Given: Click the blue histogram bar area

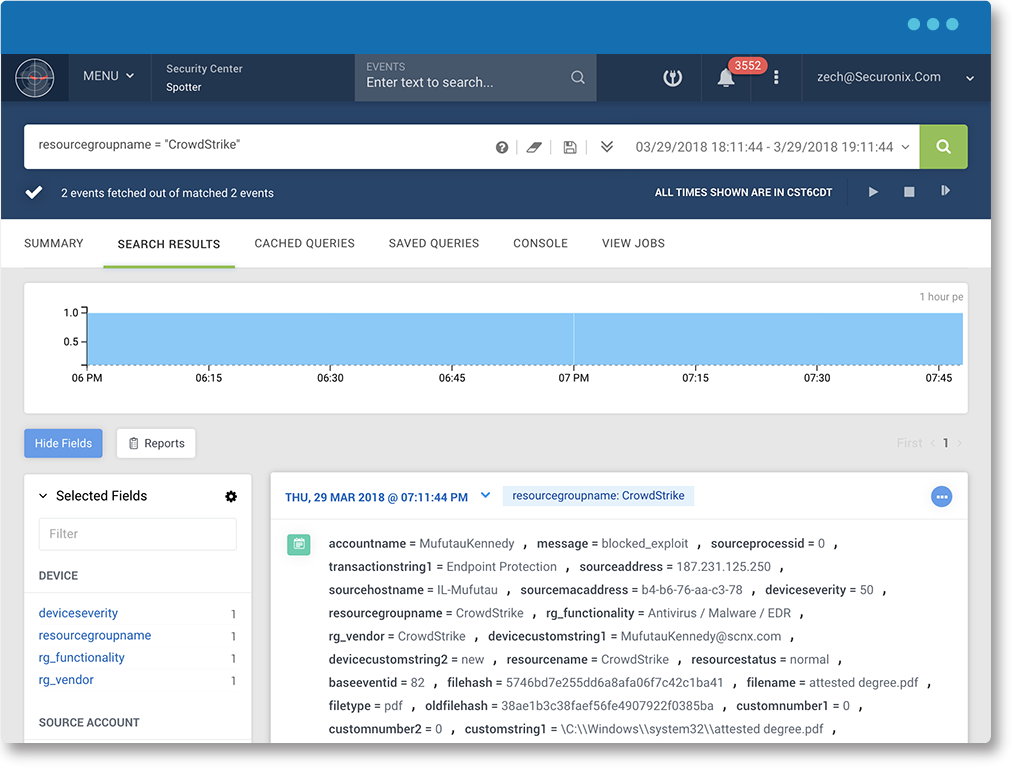Looking at the screenshot, I should pyautogui.click(x=525, y=338).
